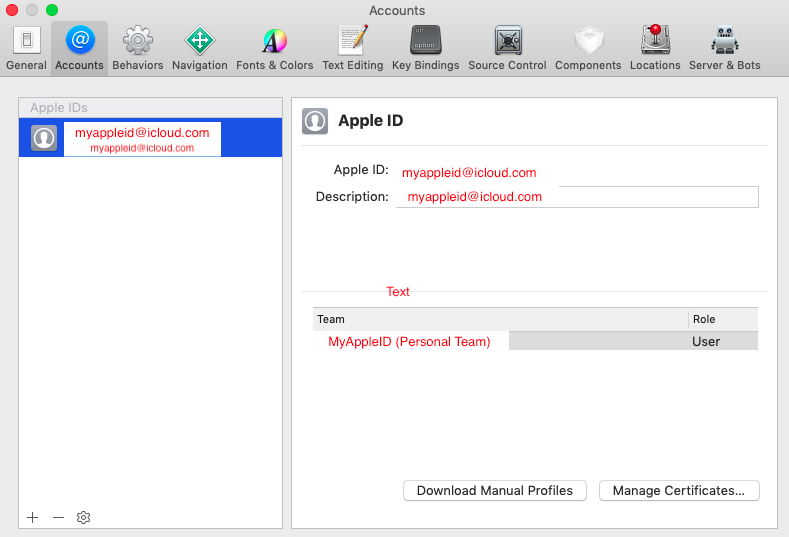Open Locations preferences icon
789x537 pixels.
655,39
